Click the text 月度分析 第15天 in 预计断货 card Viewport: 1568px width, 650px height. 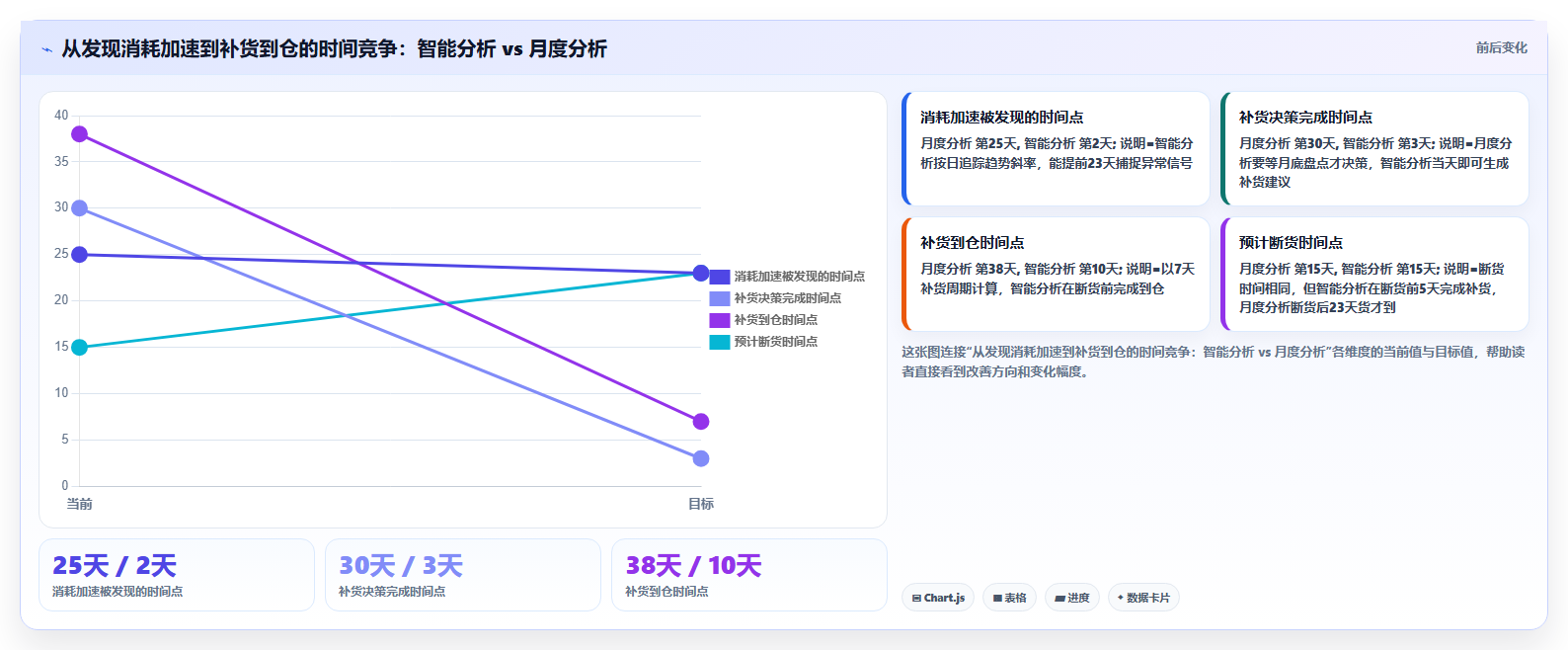click(x=1288, y=269)
